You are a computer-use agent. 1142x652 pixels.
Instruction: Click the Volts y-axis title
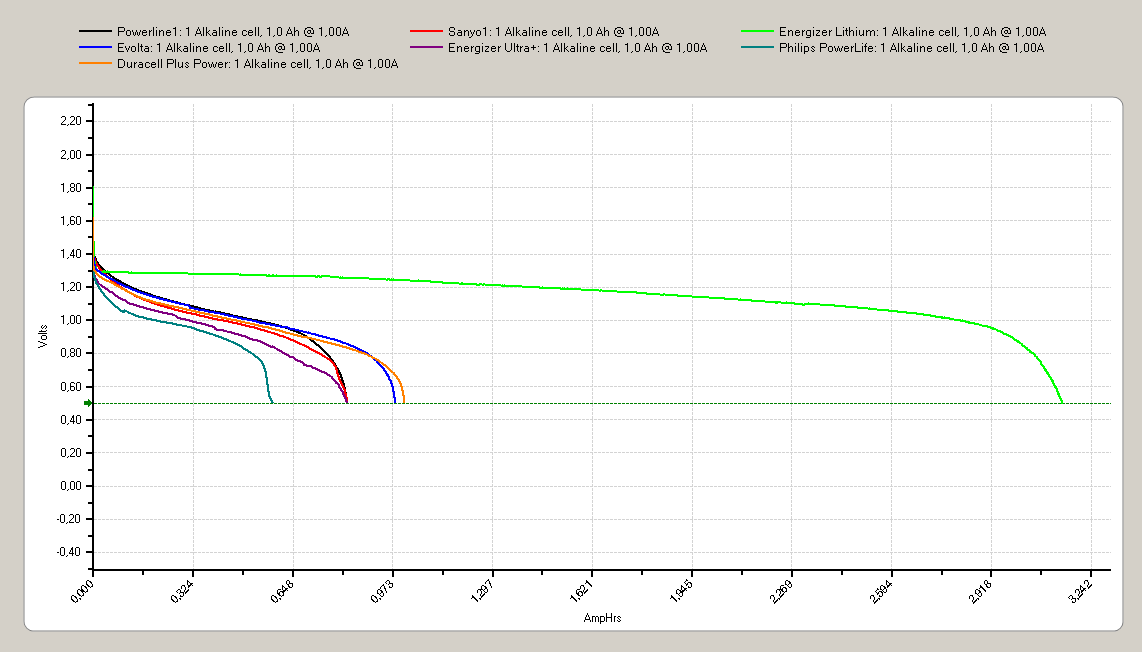[x=43, y=336]
